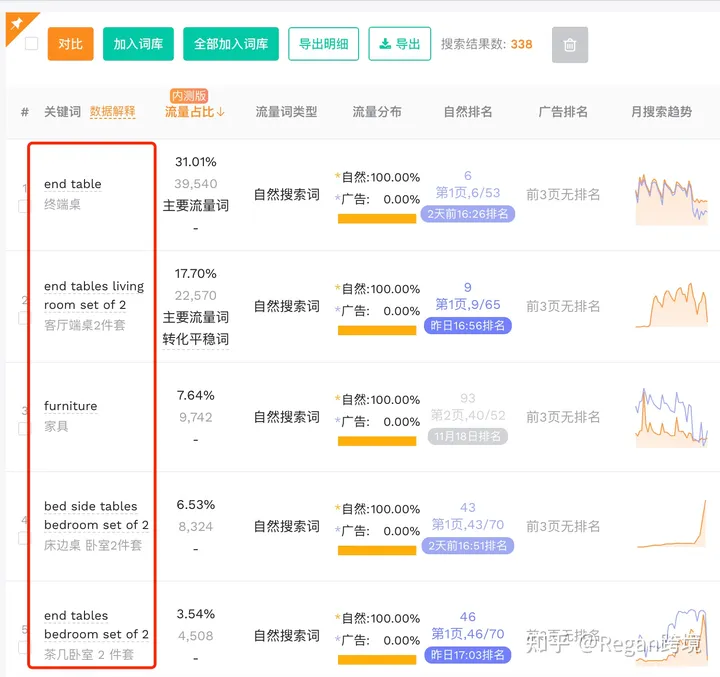Toggle the select-all checkbox in toolbar

point(32,44)
